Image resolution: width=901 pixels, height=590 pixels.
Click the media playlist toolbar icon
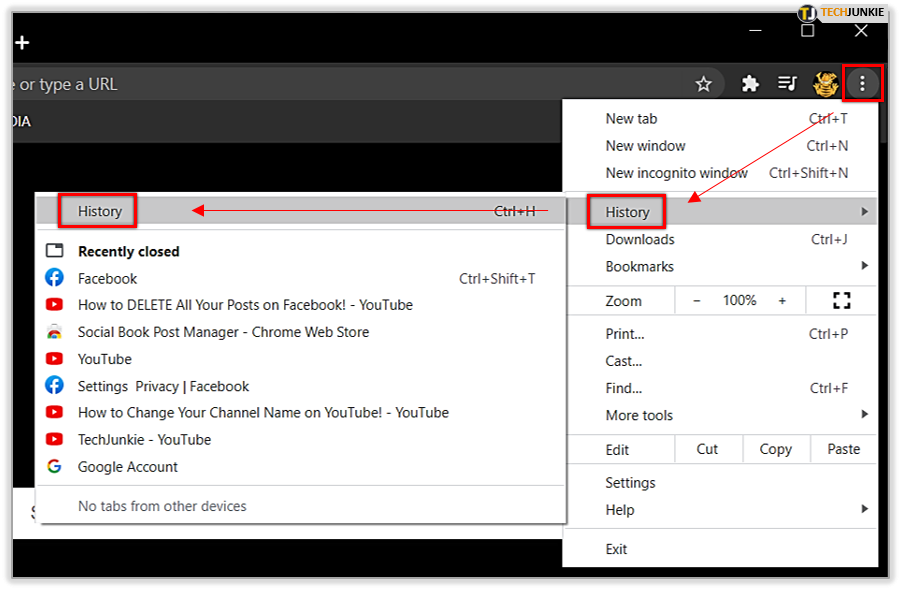[787, 84]
